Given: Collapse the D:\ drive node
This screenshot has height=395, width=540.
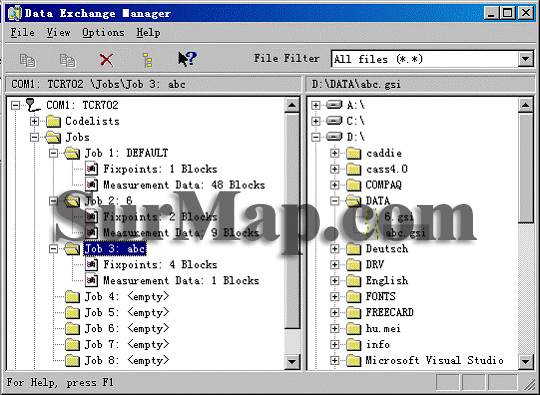Looking at the screenshot, I should (x=315, y=137).
